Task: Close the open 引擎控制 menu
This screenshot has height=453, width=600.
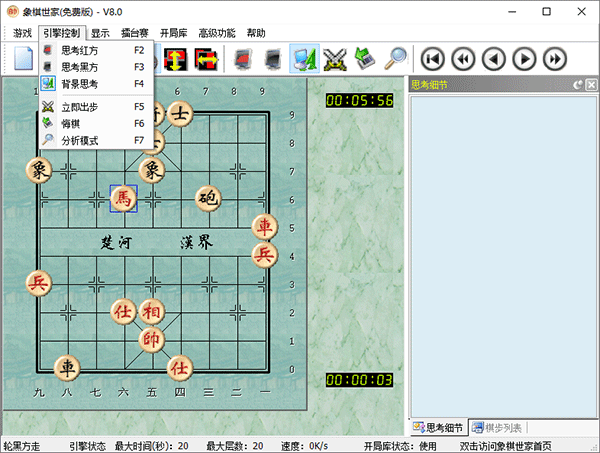Action: [62, 33]
